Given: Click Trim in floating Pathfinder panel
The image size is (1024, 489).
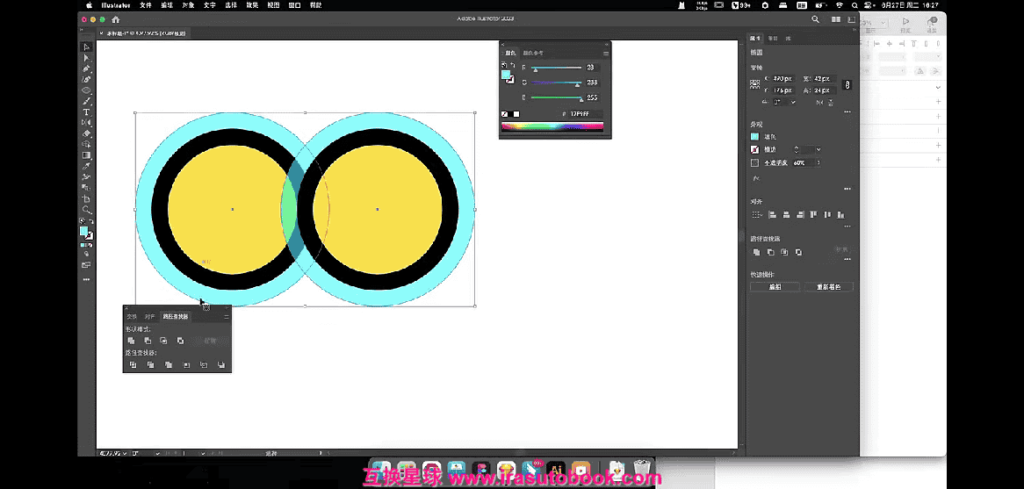Looking at the screenshot, I should tap(151, 364).
